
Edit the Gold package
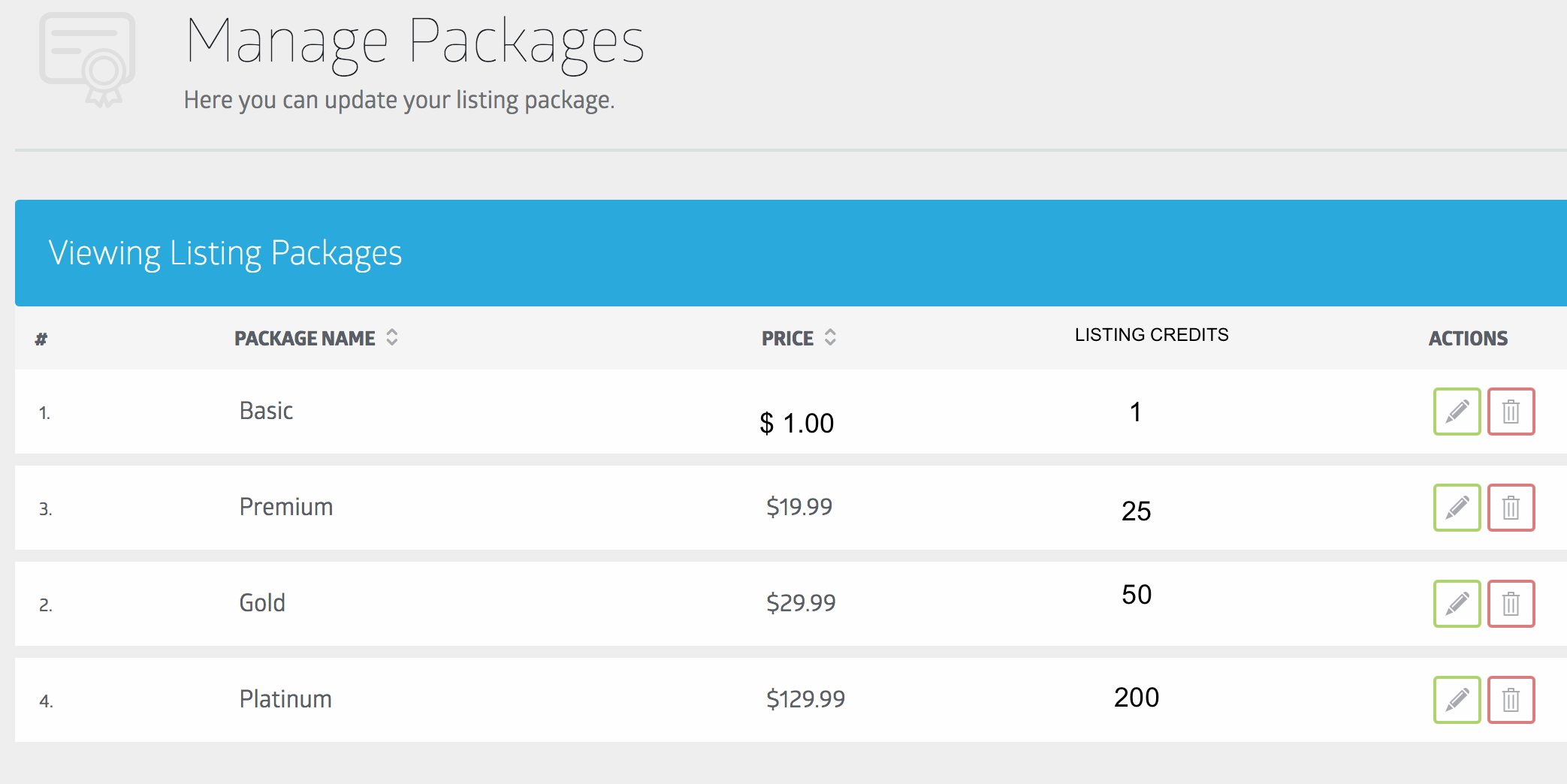tap(1457, 604)
